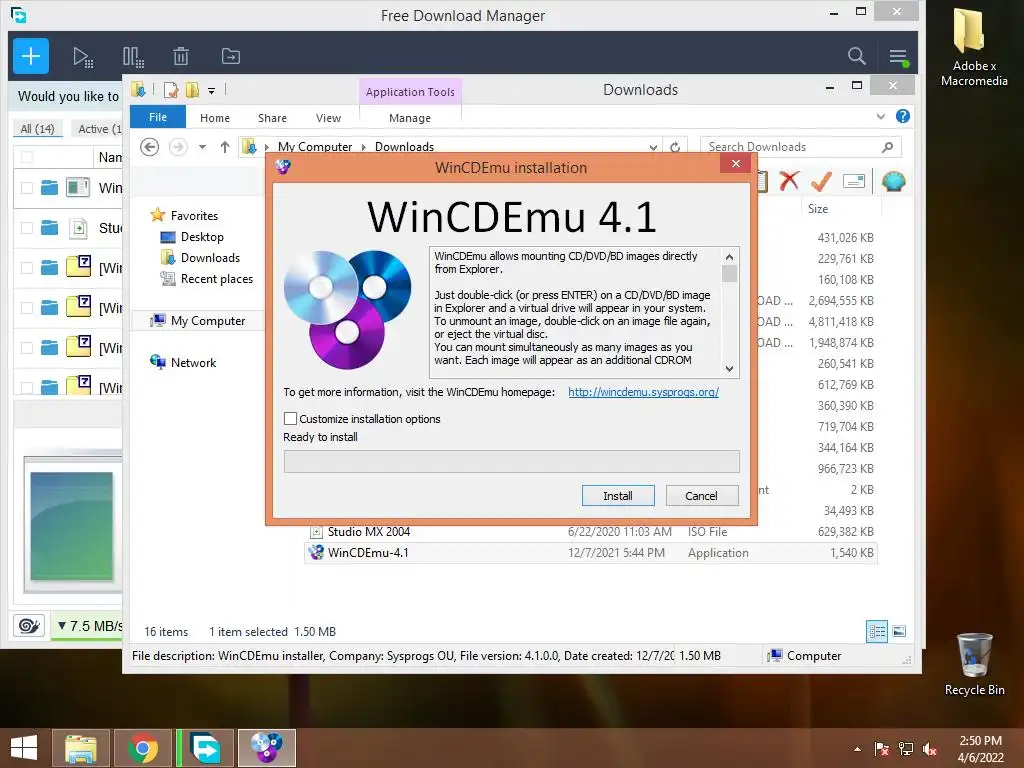1024x768 pixels.
Task: Select Downloads in Favorites sidebar
Action: click(210, 258)
